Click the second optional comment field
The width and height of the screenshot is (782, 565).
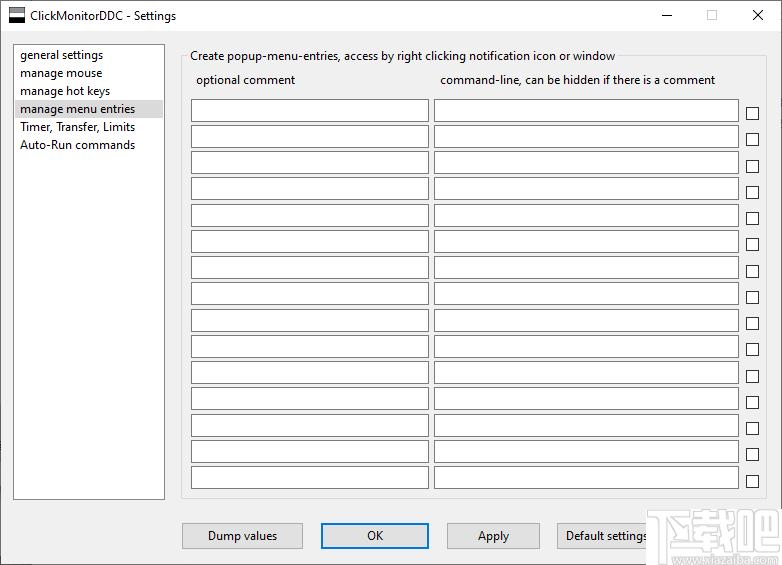(310, 136)
